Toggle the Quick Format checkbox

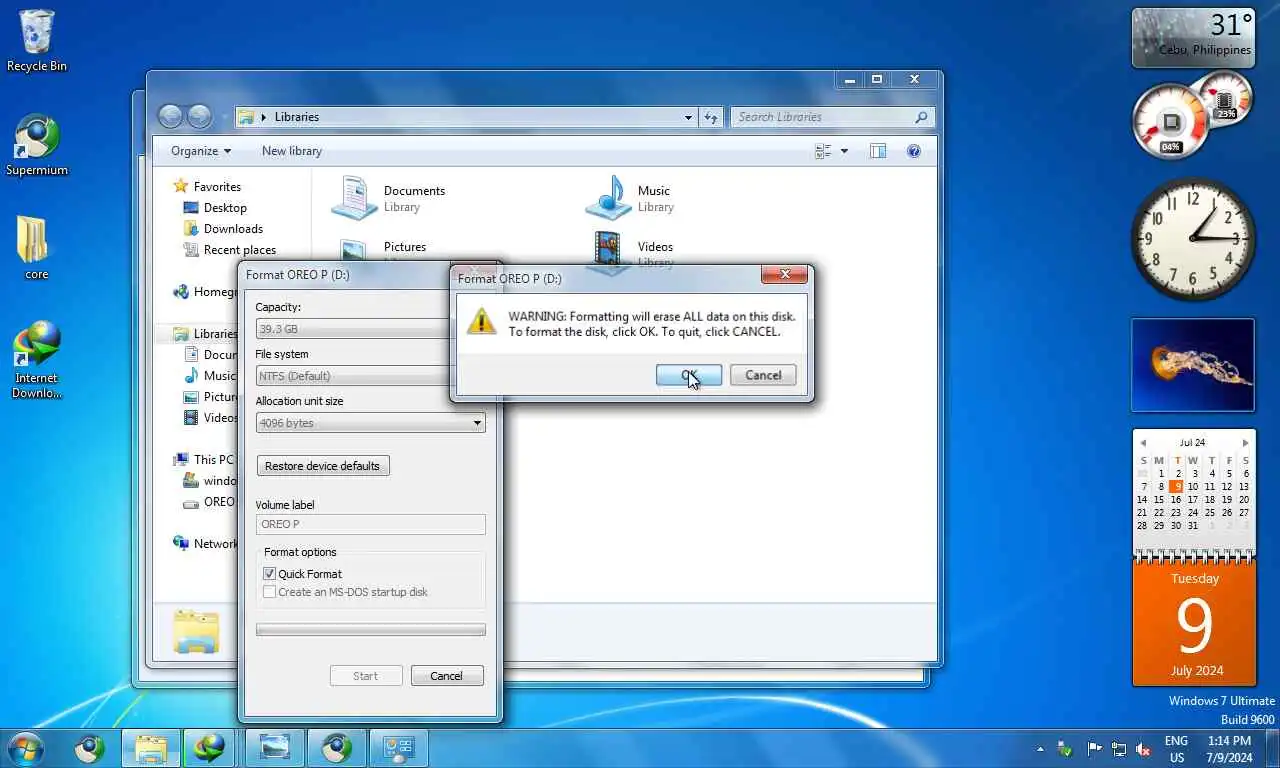(269, 574)
